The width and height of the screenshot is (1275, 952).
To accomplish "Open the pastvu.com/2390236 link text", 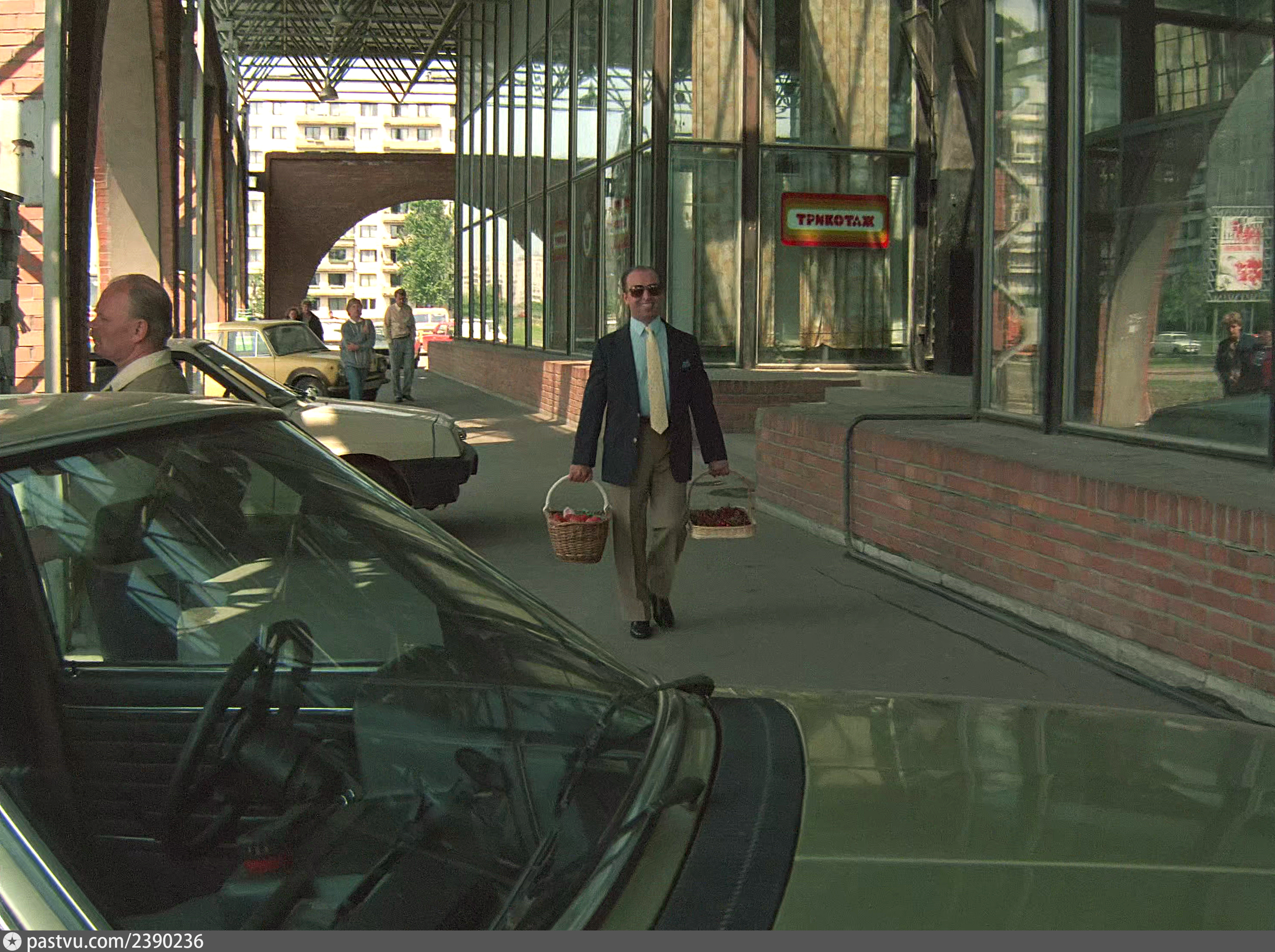I will 115,942.
